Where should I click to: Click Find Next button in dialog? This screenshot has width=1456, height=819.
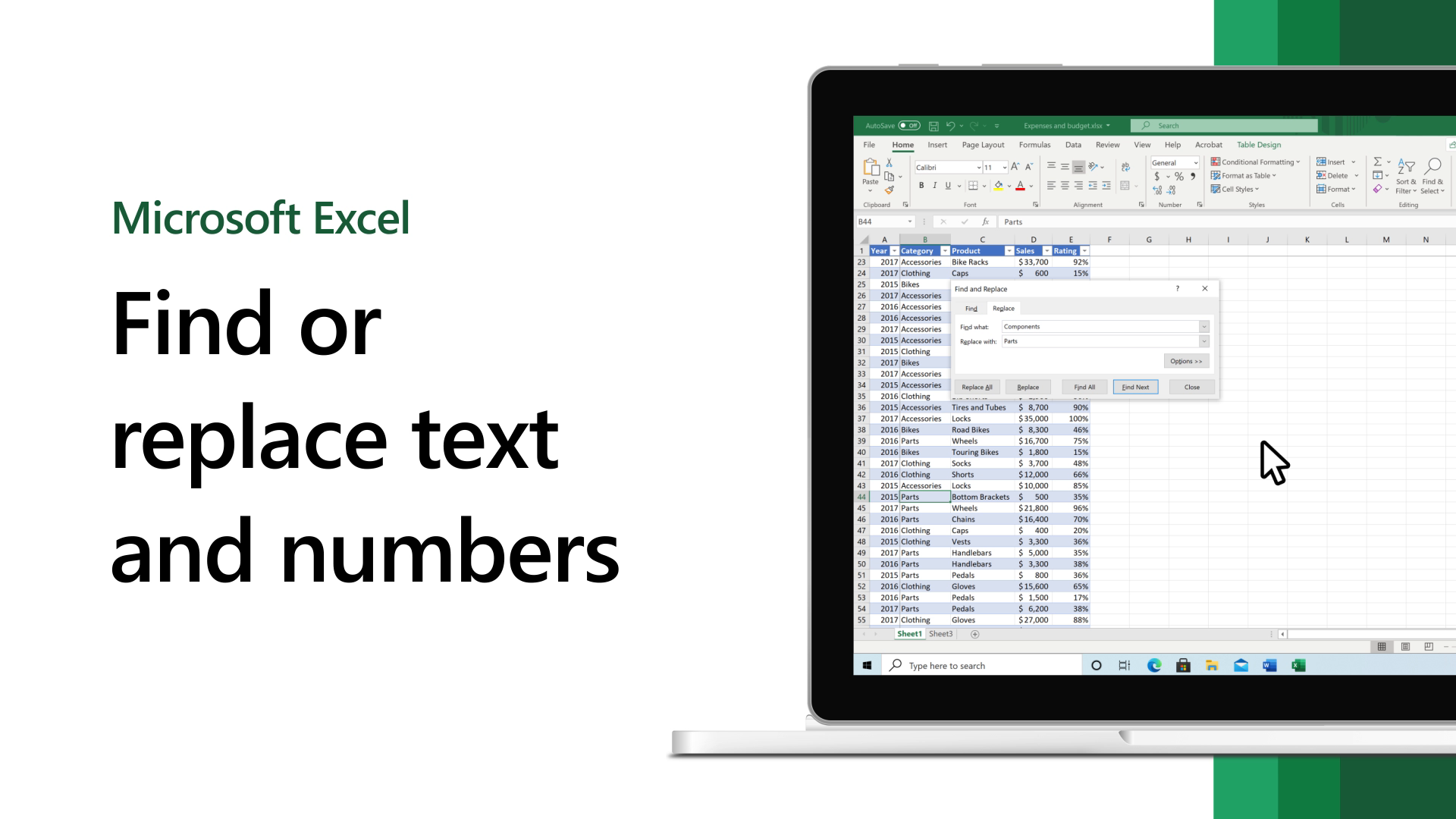pos(1135,387)
